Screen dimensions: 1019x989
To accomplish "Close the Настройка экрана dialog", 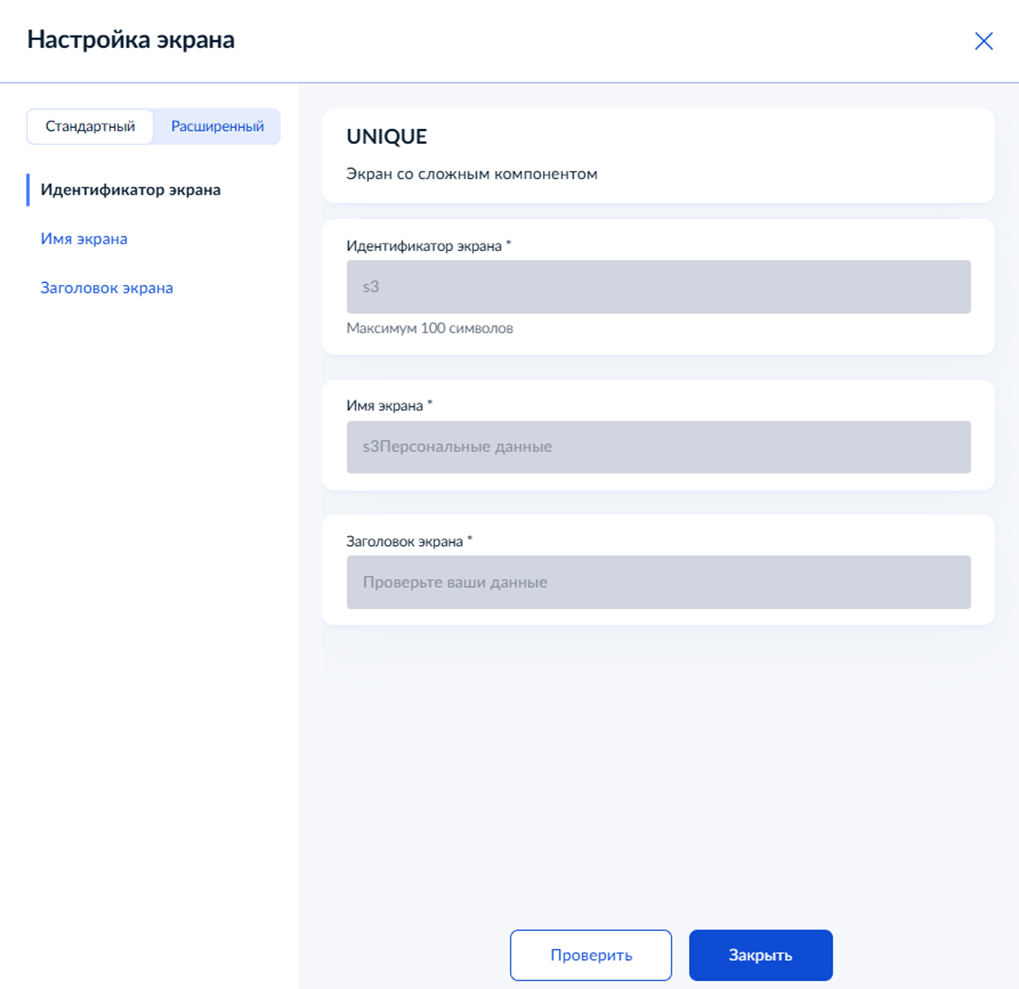I will pos(984,40).
